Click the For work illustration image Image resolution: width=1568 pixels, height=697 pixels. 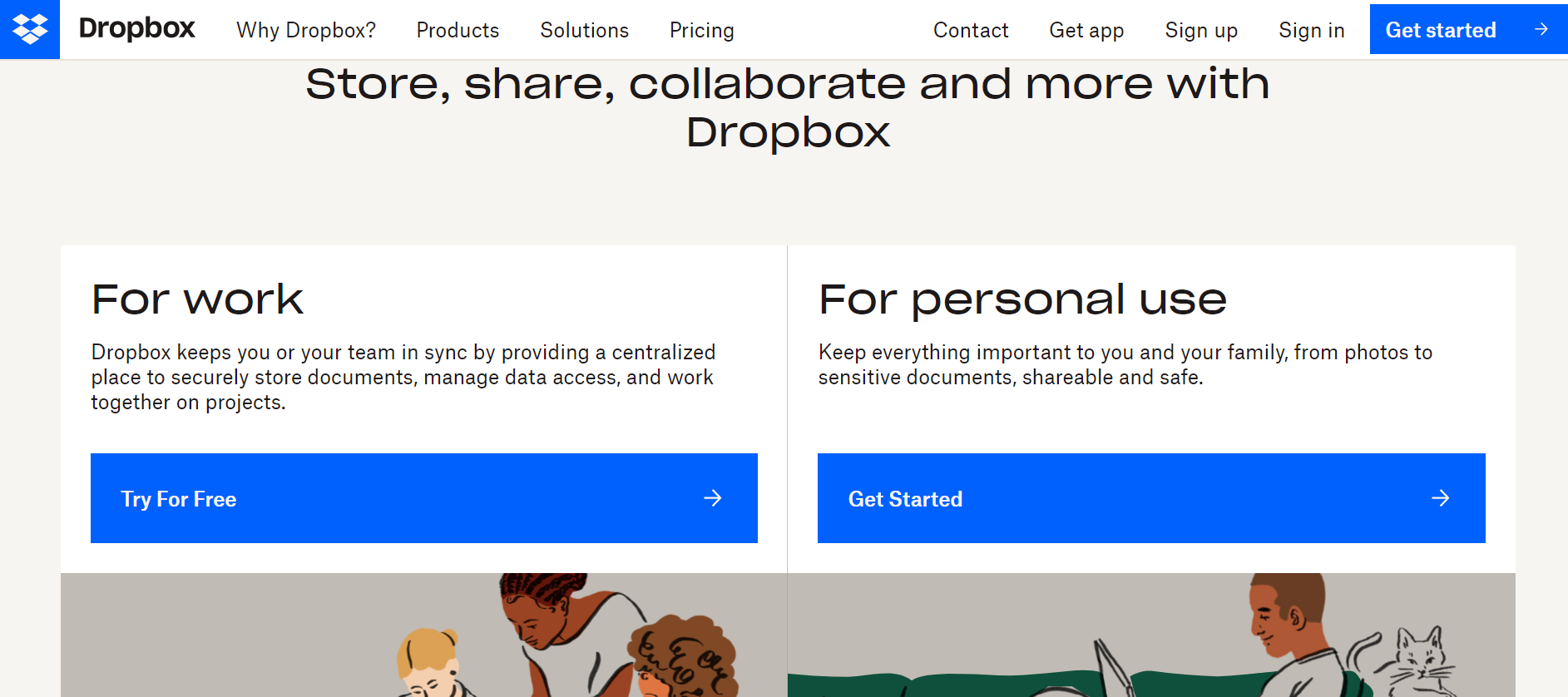[x=423, y=635]
